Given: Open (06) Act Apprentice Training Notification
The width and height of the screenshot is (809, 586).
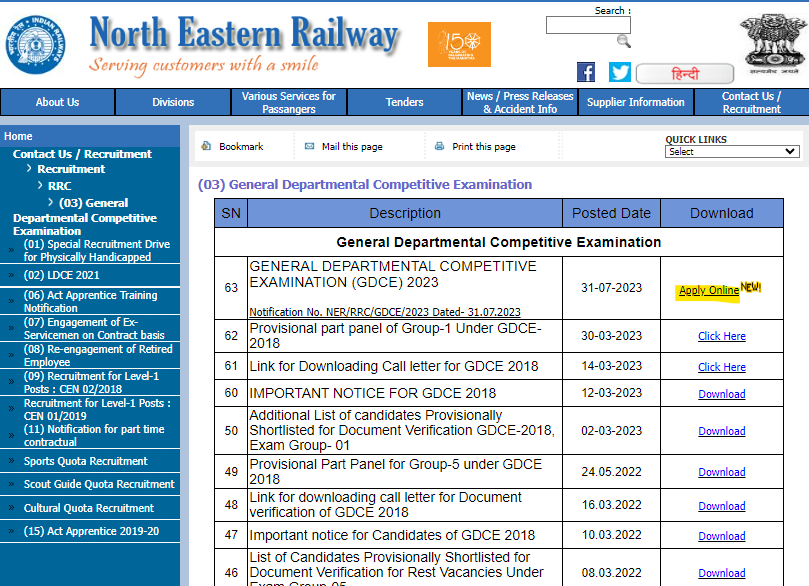Looking at the screenshot, I should 90,301.
